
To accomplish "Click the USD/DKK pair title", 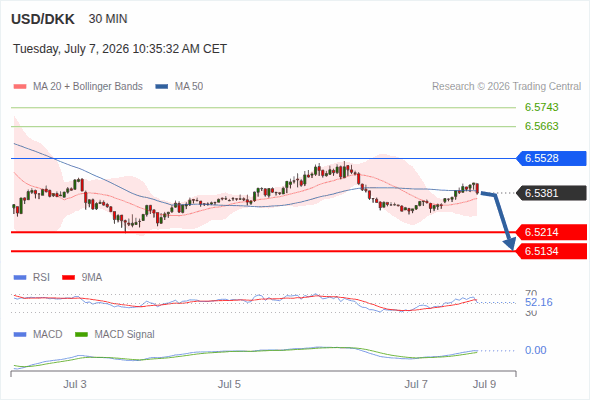I will pyautogui.click(x=43, y=19).
